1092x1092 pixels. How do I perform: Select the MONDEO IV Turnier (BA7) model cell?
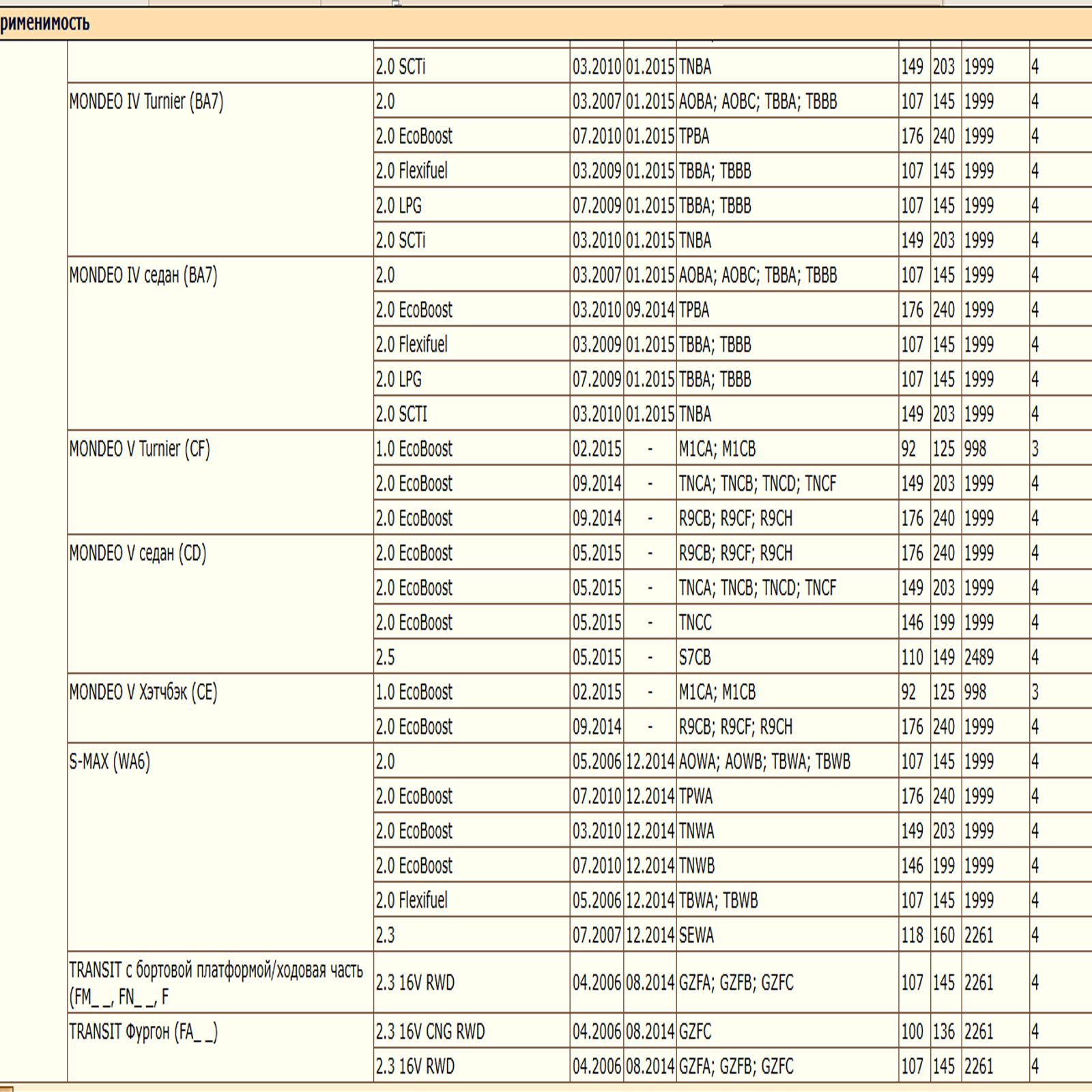pos(146,102)
